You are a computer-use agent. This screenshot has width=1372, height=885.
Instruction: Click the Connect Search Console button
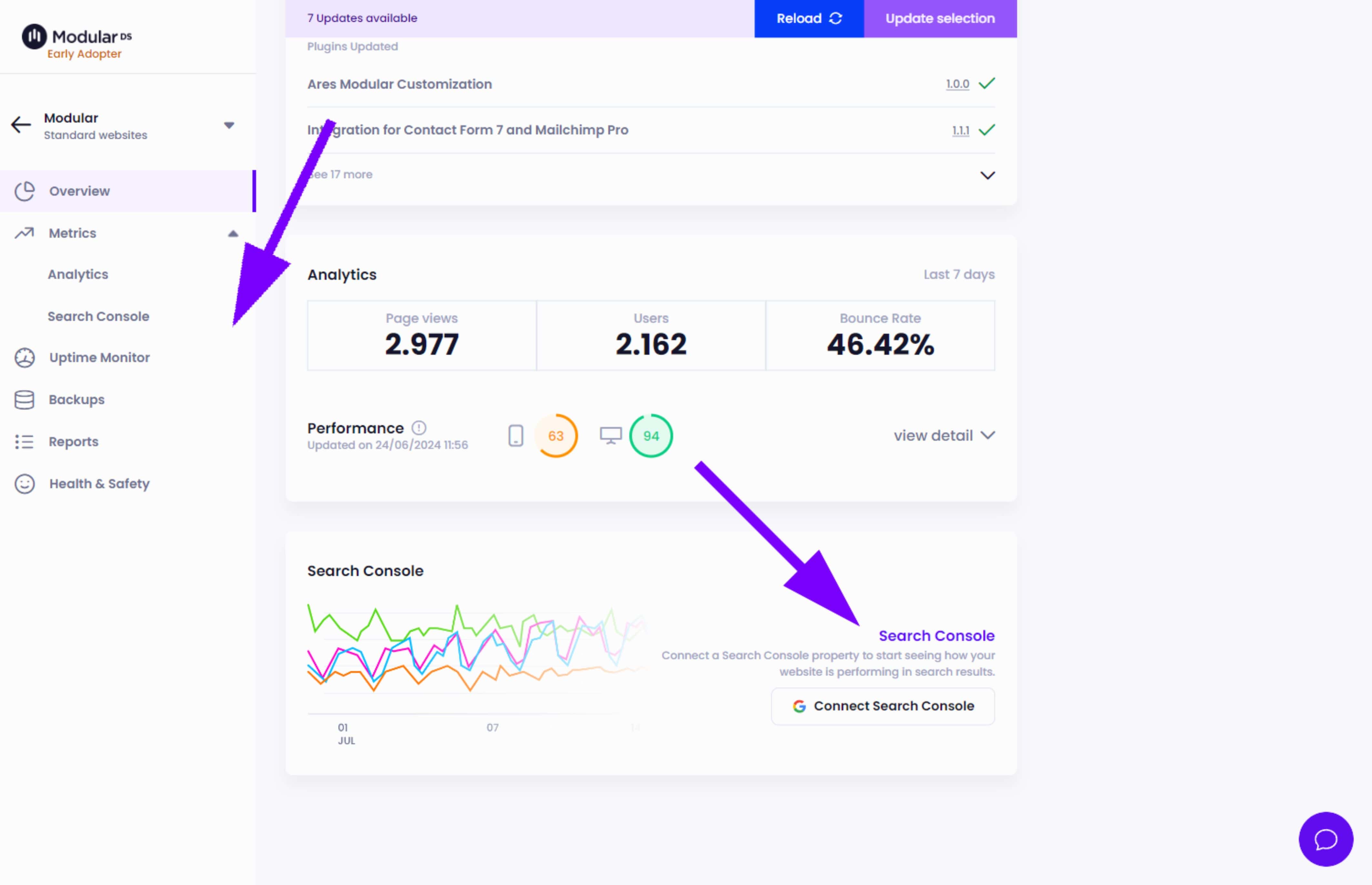884,706
